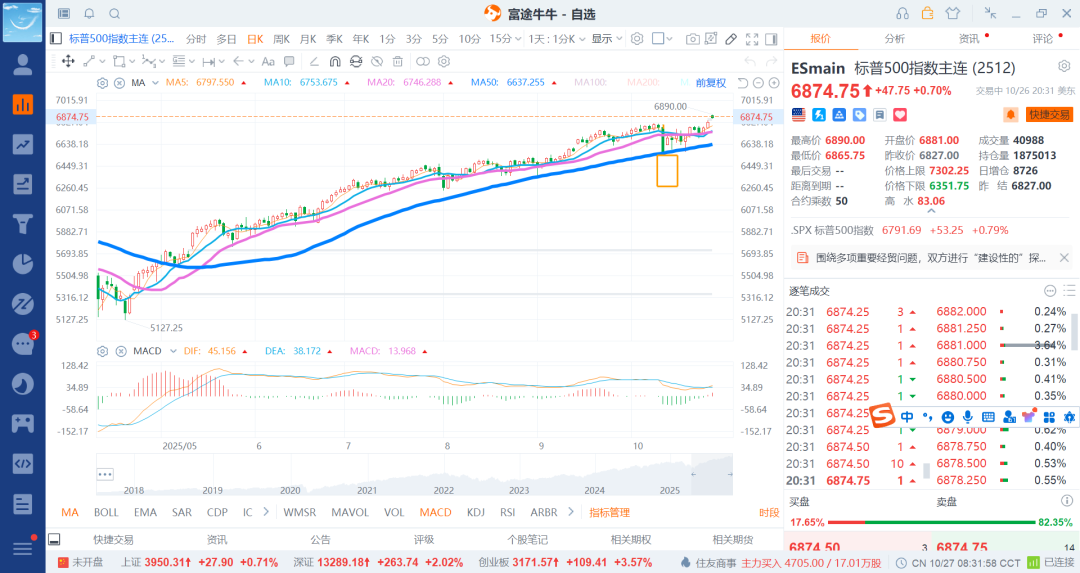Screen dimensions: 1080x573
Task: Adjust the buy/sell ratio bar
Action: [x=931, y=522]
